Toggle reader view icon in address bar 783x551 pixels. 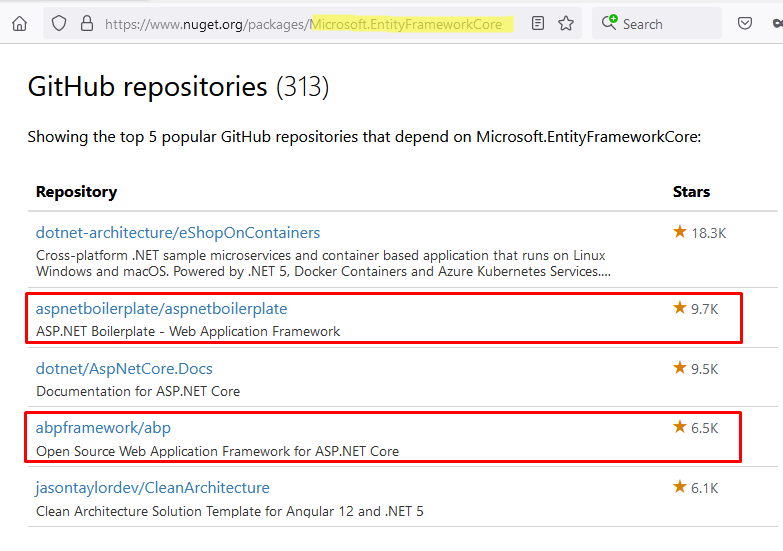pyautogui.click(x=538, y=23)
